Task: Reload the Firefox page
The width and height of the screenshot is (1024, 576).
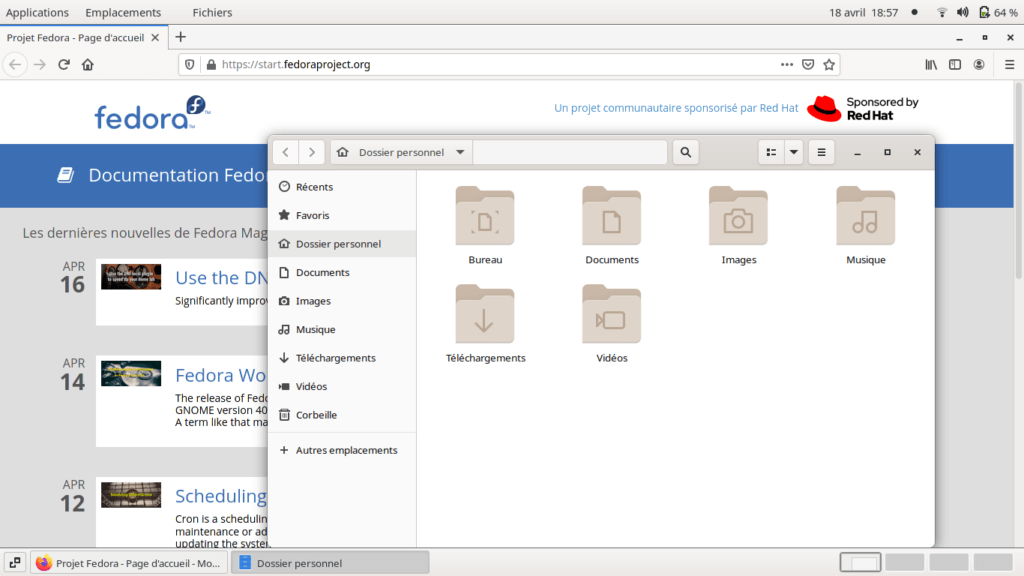Action: (x=64, y=65)
